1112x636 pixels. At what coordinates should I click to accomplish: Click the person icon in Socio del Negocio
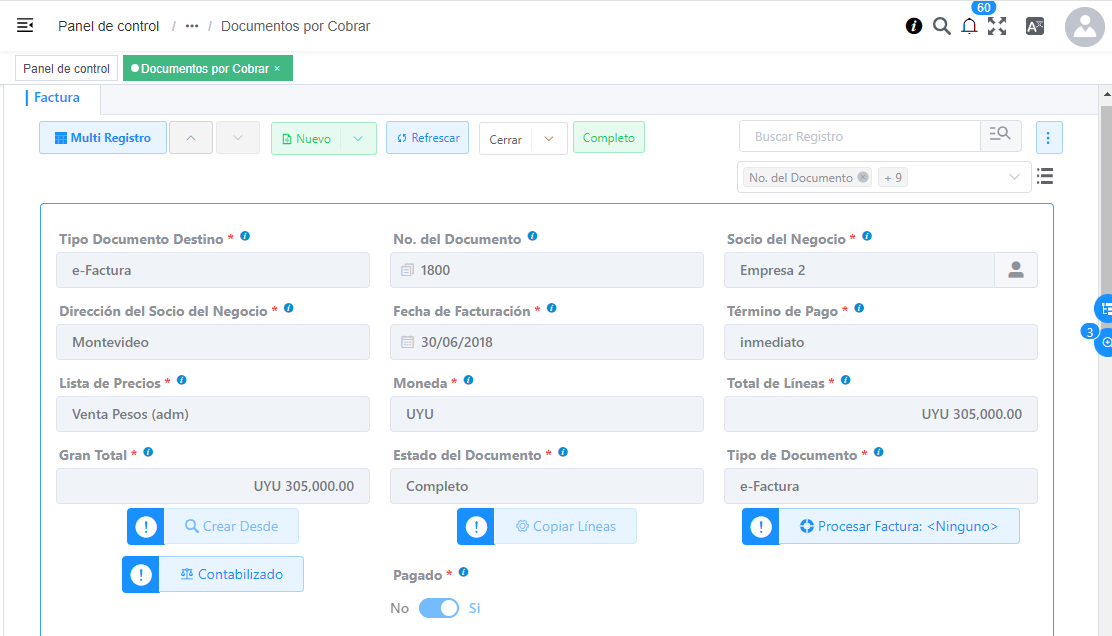pyautogui.click(x=1016, y=270)
